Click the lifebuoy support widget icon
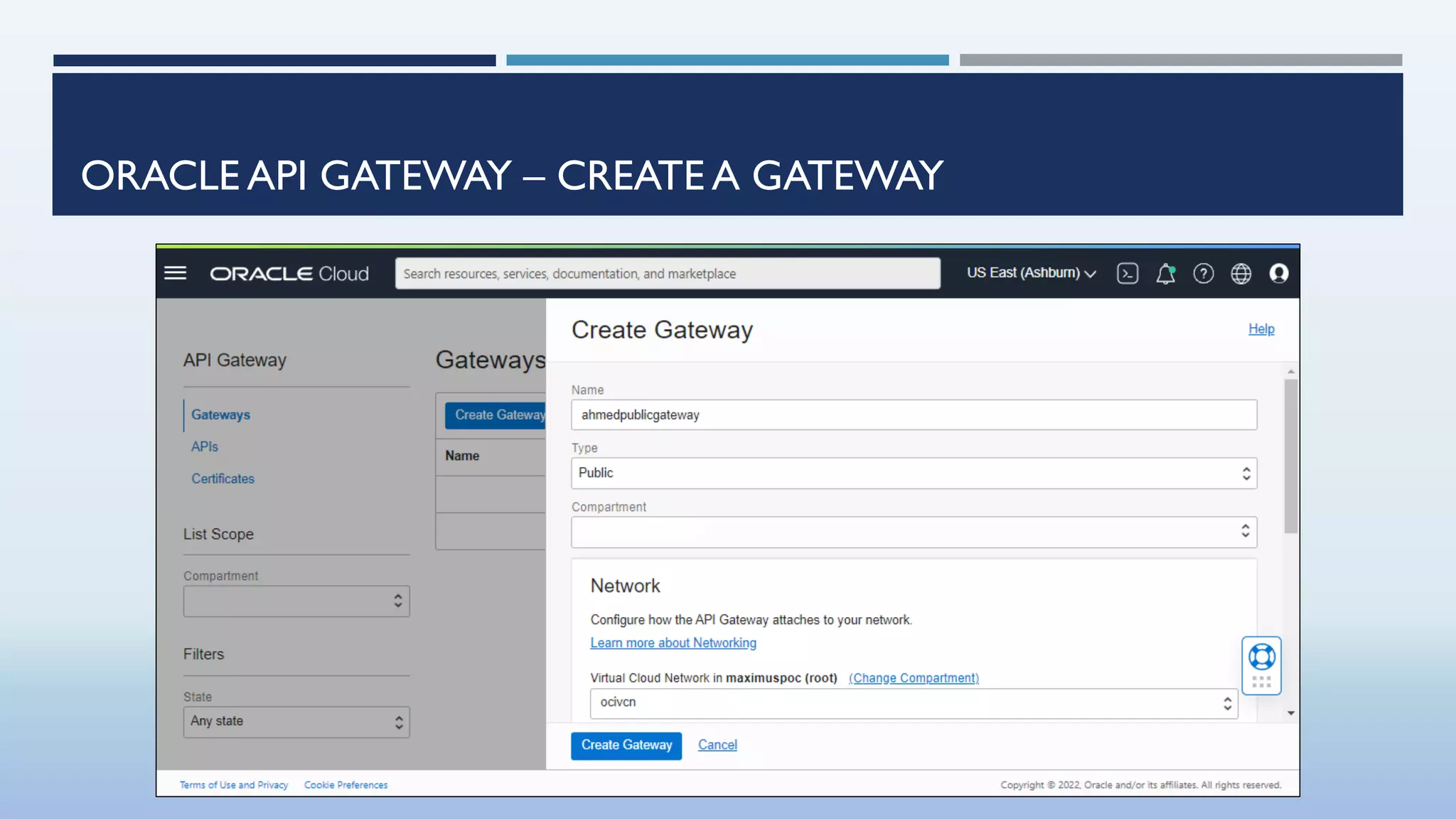The width and height of the screenshot is (1456, 819). point(1261,656)
